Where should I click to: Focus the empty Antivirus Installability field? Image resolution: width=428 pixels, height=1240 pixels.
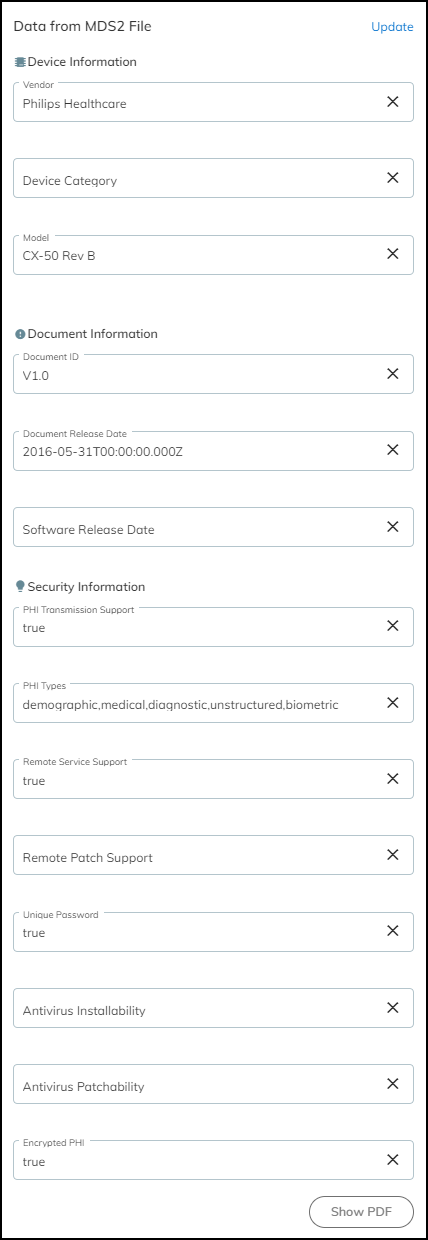coord(213,1008)
